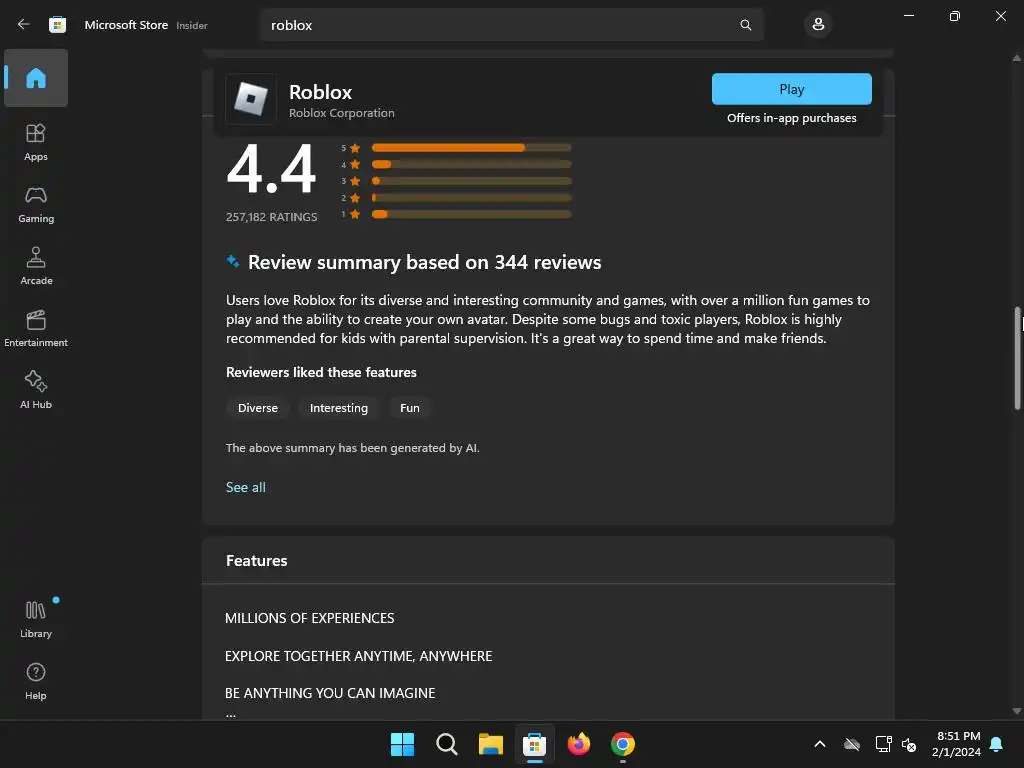Click the vertical scrollbar thumb
Screen dimensions: 1024x768
[x=1017, y=358]
